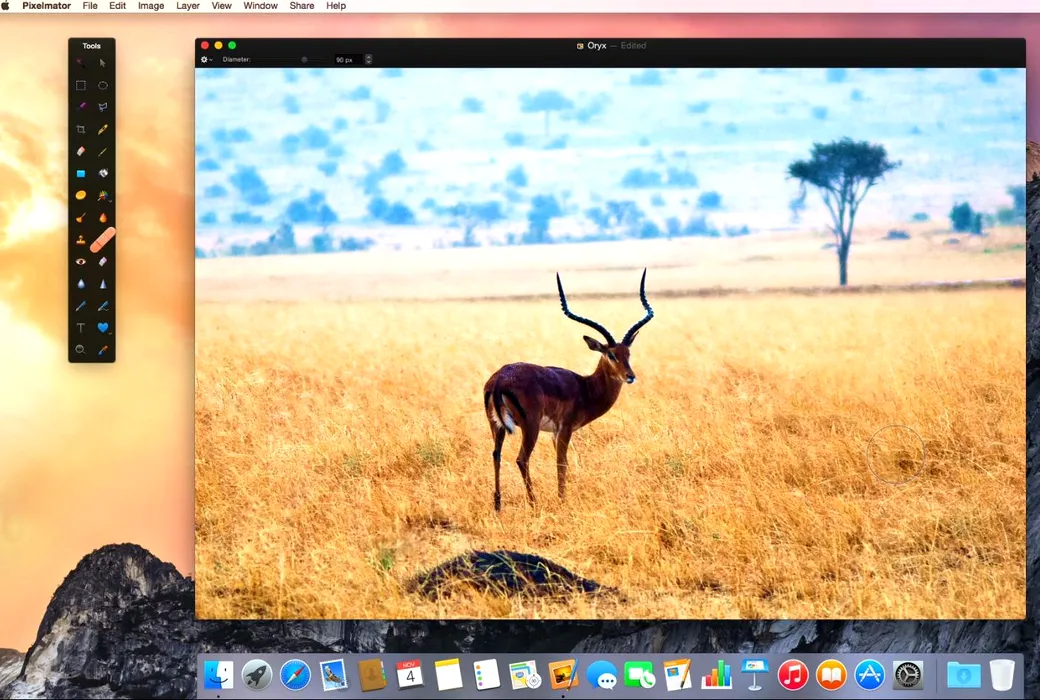This screenshot has height=700, width=1040.
Task: Select the Rectangular Marquee tool
Action: [81, 85]
